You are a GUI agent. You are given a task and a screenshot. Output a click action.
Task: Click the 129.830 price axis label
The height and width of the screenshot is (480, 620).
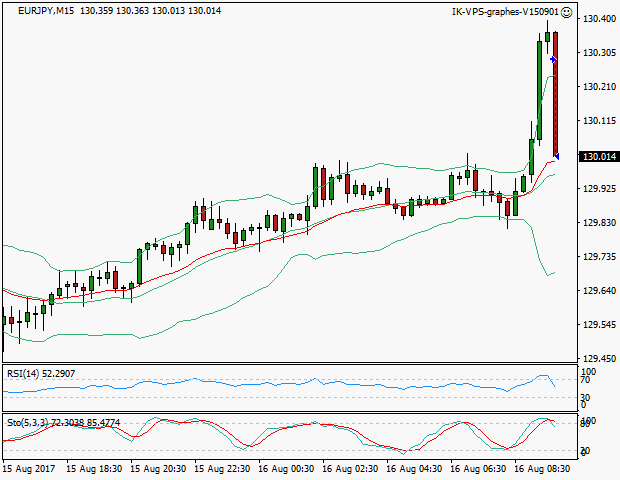point(598,223)
